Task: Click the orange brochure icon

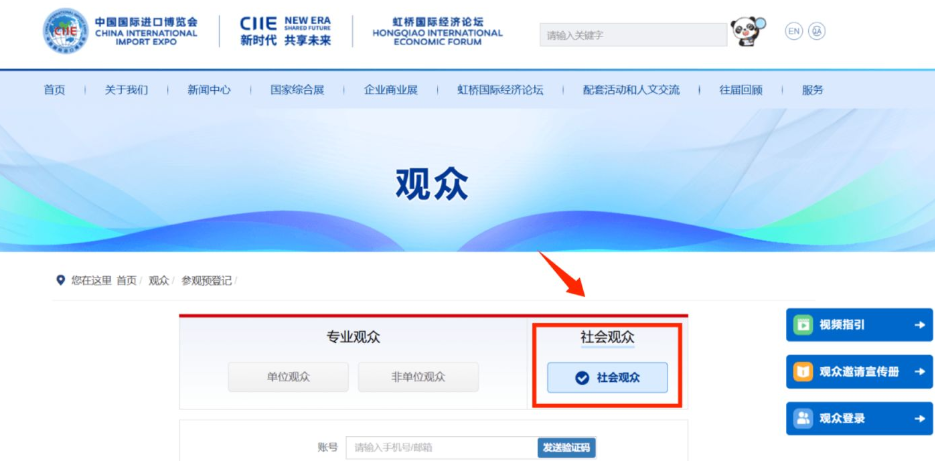Action: click(803, 372)
